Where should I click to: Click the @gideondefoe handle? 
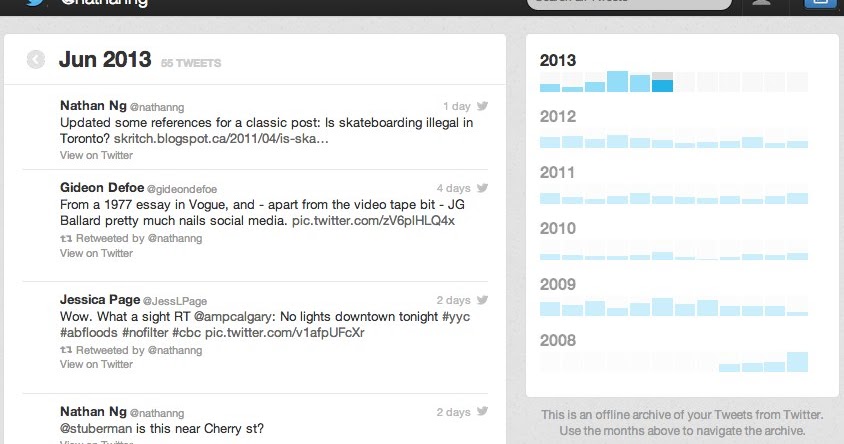(x=182, y=189)
